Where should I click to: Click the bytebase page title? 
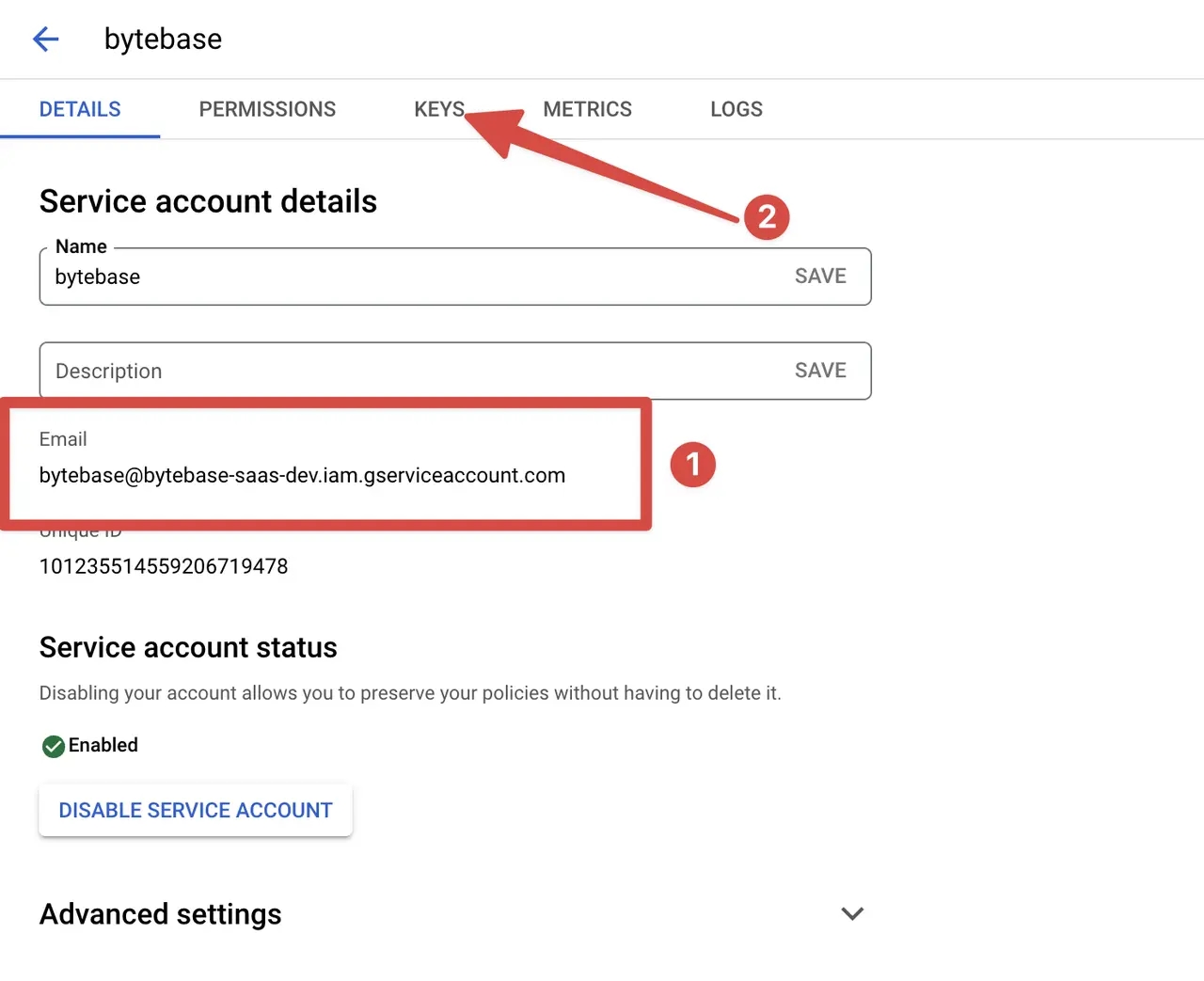pyautogui.click(x=163, y=39)
